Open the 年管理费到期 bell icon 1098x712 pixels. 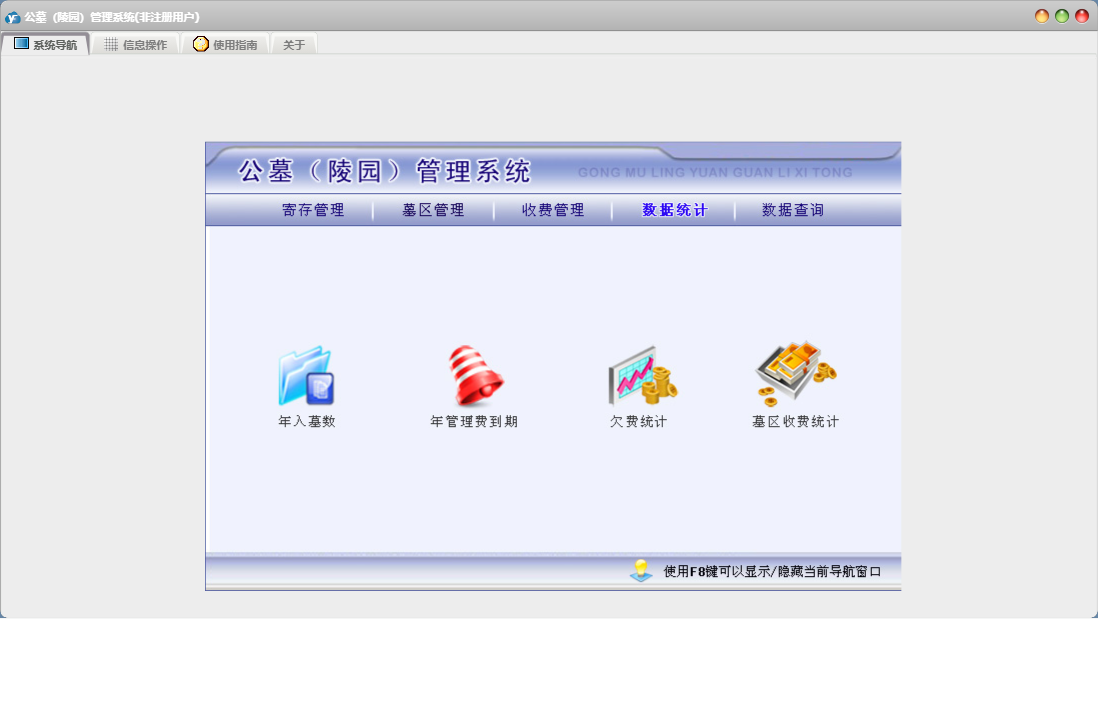tap(475, 375)
